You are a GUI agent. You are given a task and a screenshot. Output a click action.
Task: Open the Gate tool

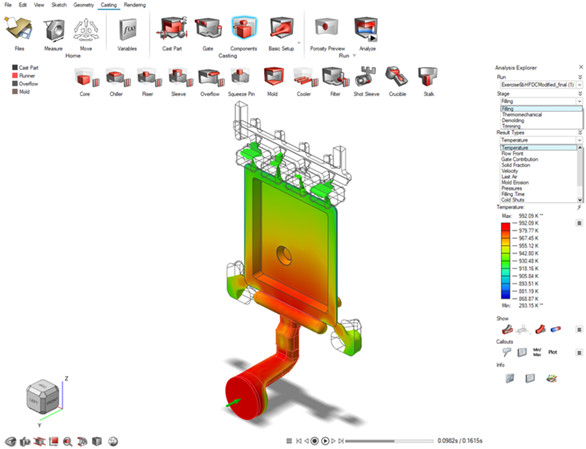208,29
